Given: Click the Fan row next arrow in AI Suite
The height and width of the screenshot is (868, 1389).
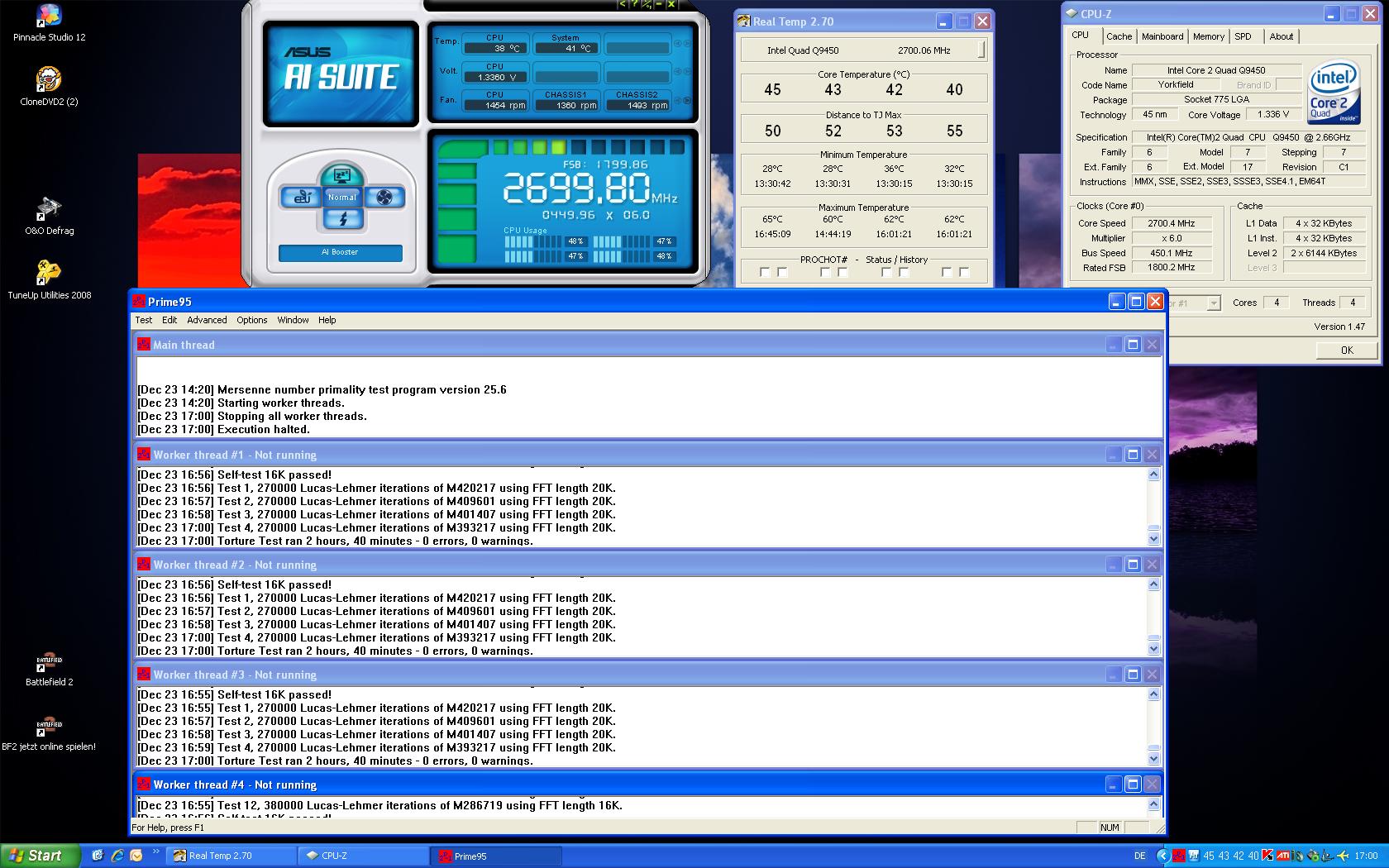Looking at the screenshot, I should (x=687, y=101).
